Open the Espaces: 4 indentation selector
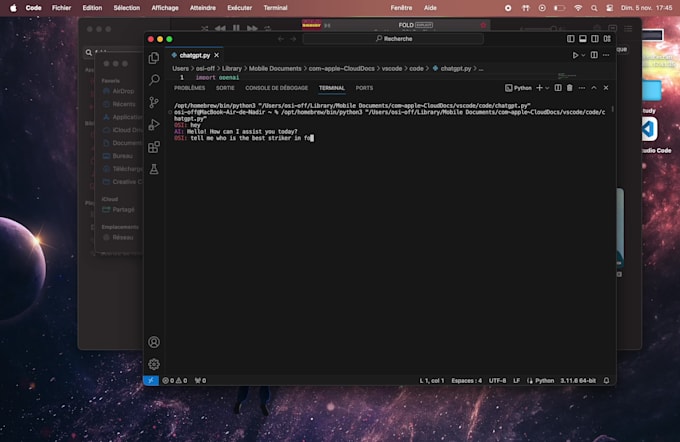 click(466, 380)
